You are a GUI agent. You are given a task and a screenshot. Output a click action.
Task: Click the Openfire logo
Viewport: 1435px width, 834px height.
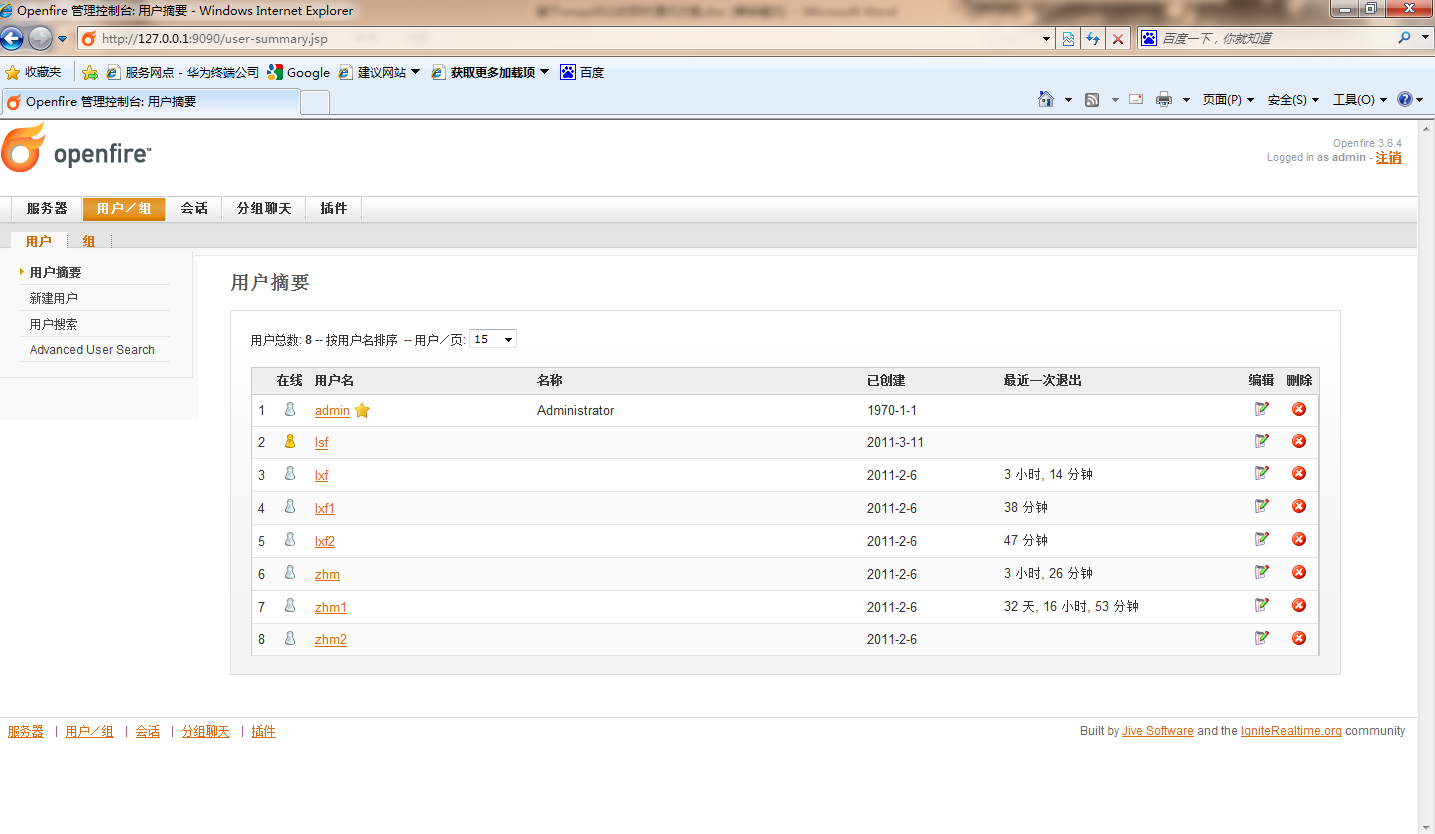[76, 148]
